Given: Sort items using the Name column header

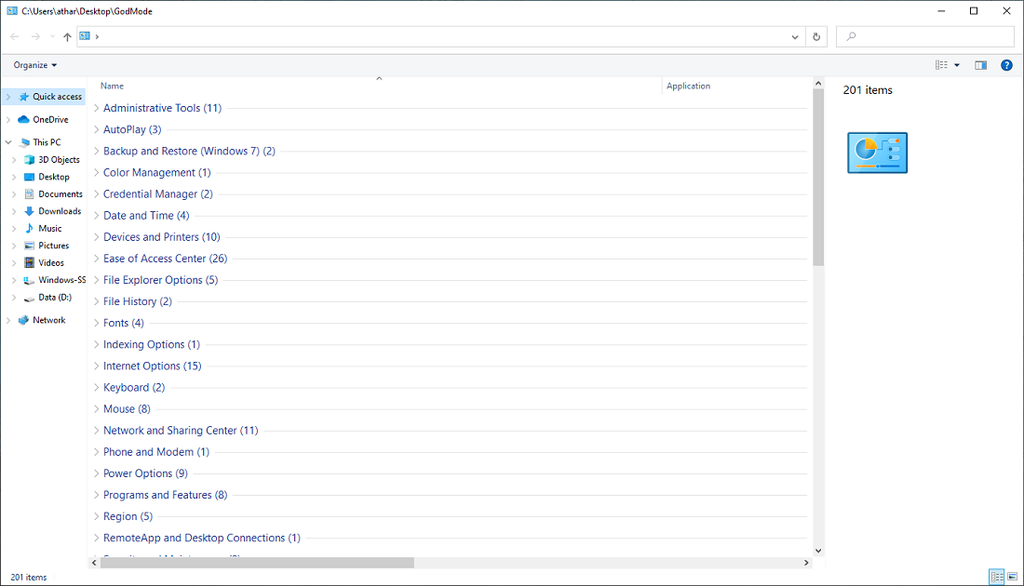Looking at the screenshot, I should [x=111, y=86].
